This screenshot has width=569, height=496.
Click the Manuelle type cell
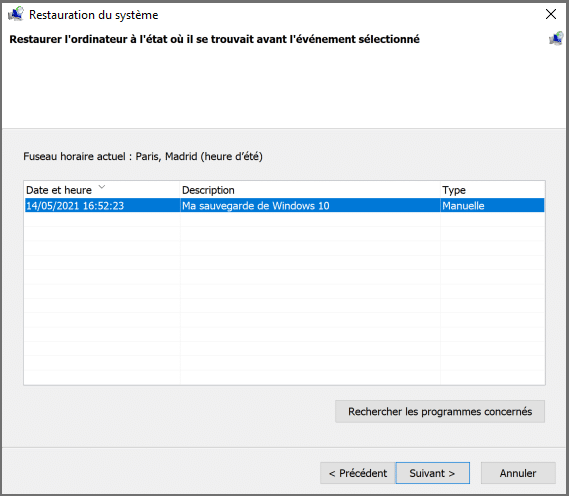point(463,206)
